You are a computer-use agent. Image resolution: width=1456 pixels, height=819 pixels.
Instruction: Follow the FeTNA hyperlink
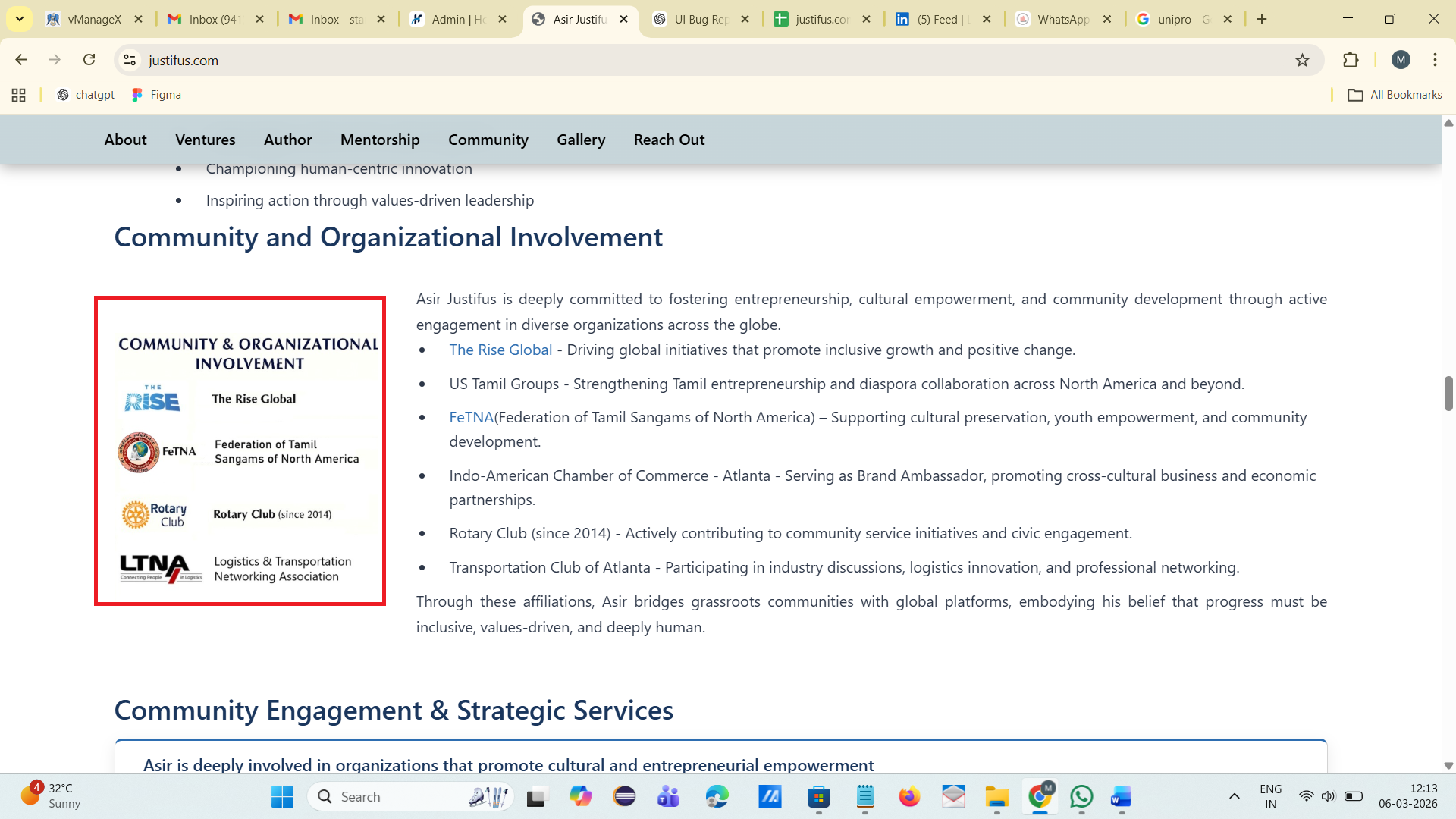click(x=471, y=417)
